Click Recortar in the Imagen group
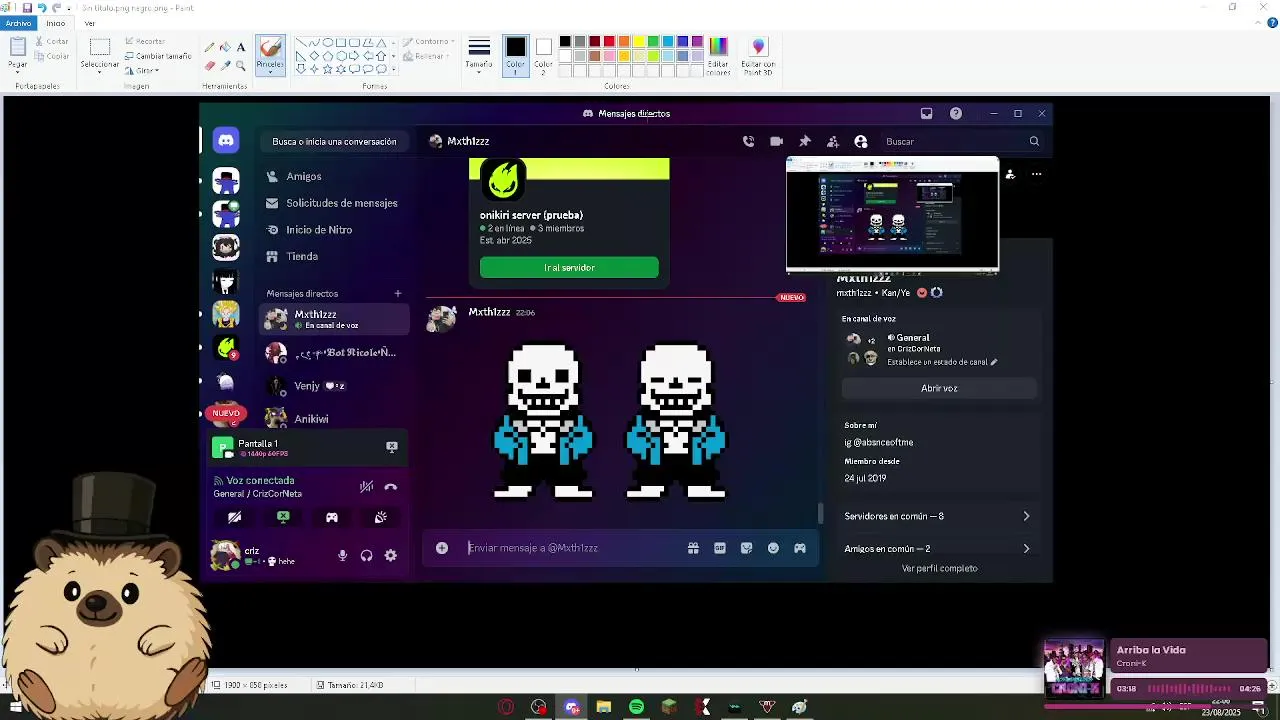 [x=145, y=42]
